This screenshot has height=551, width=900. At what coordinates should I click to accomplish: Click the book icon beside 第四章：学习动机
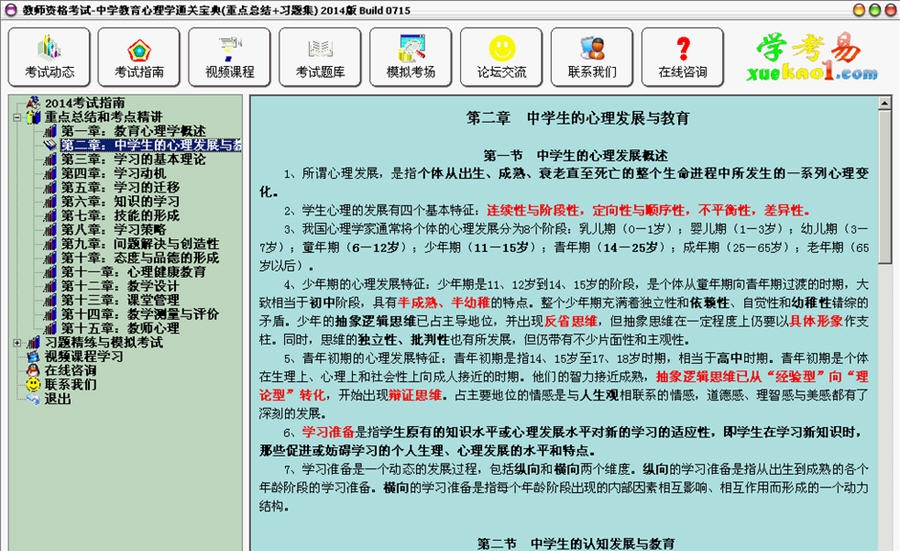pyautogui.click(x=51, y=173)
